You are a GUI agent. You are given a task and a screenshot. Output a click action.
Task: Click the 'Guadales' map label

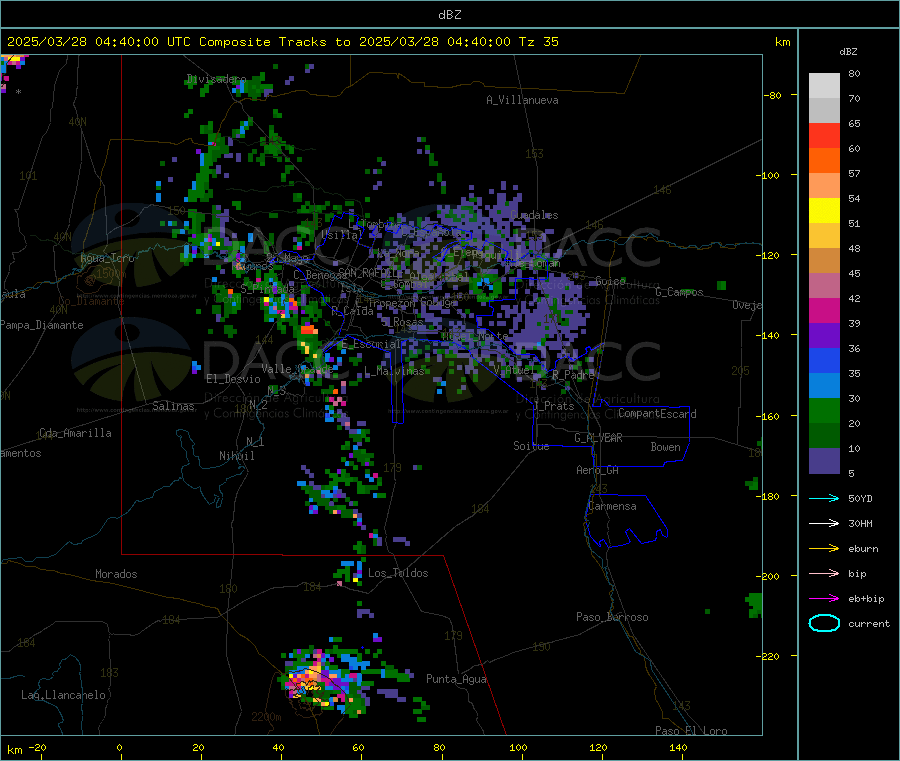pyautogui.click(x=534, y=215)
